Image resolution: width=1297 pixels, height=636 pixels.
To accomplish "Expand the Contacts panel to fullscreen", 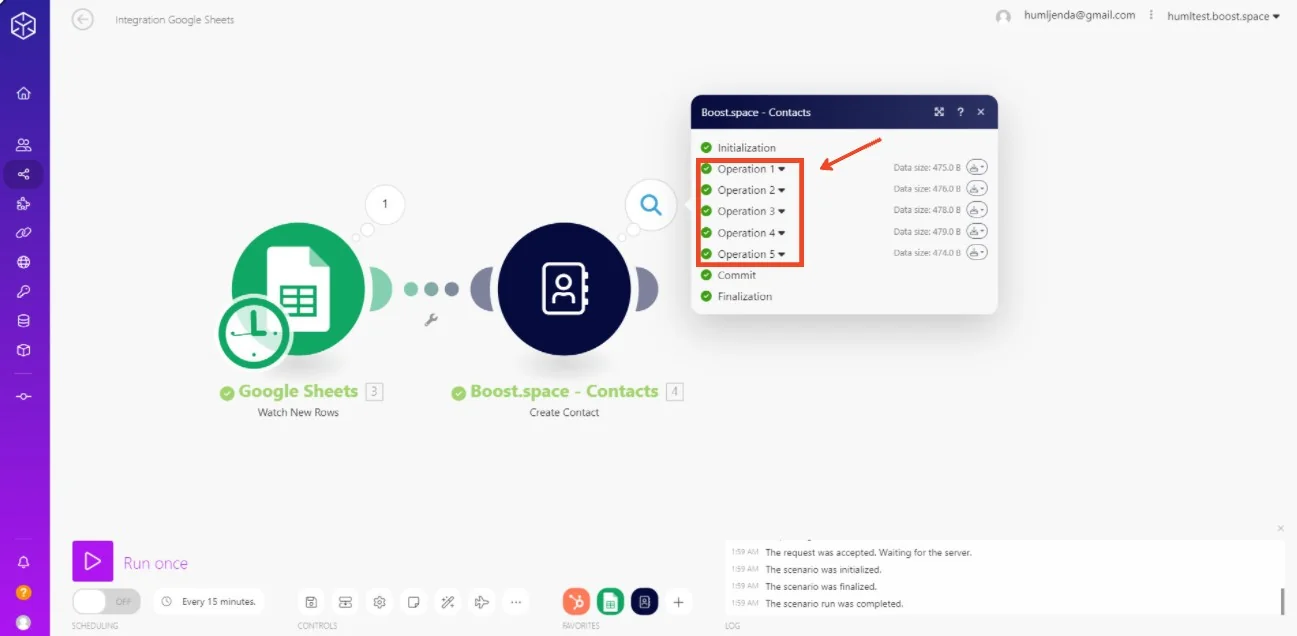I will pos(939,112).
